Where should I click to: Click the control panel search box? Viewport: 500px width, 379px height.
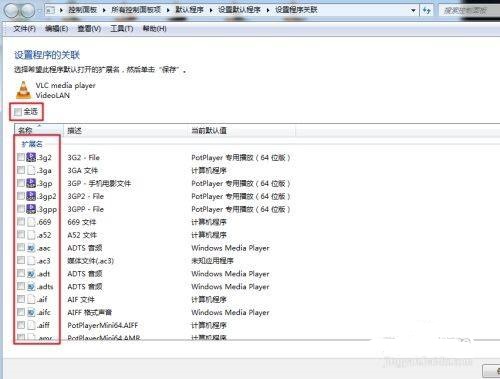tap(469, 10)
